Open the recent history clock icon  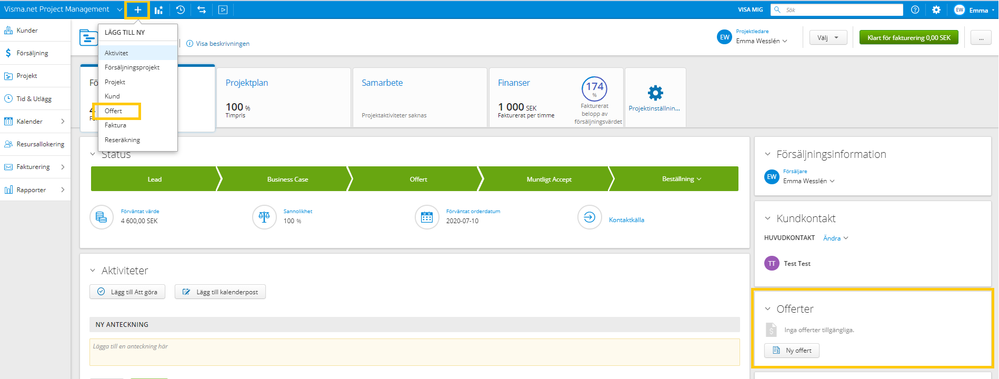point(181,10)
